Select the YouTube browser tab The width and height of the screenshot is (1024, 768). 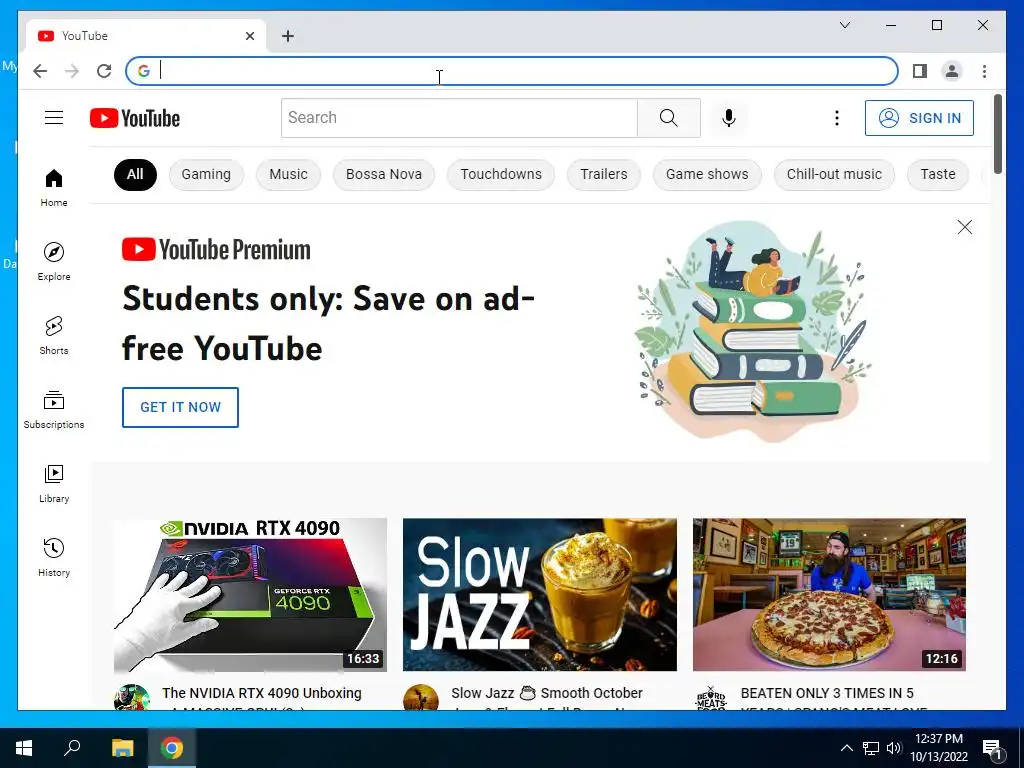[146, 36]
